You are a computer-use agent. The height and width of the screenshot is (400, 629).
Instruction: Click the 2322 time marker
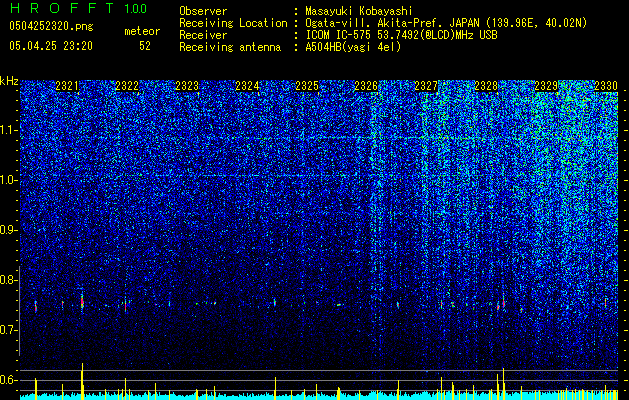pos(127,86)
